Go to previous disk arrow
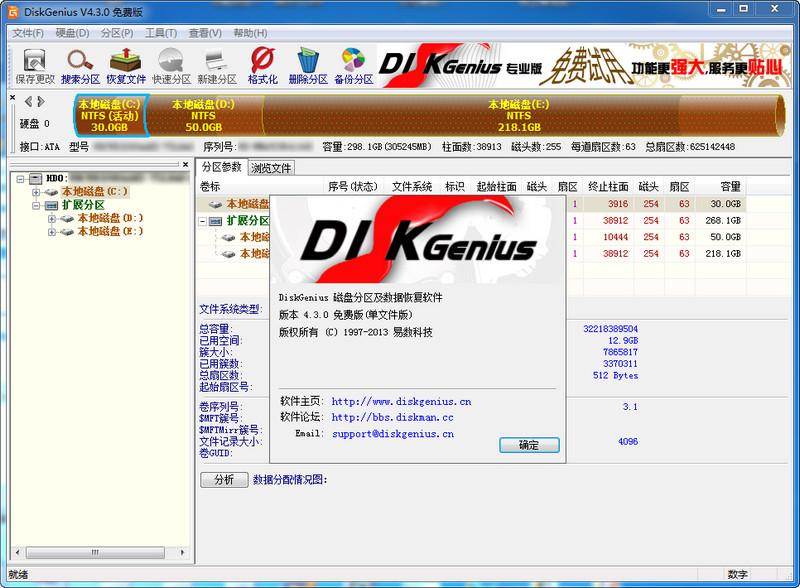800x588 pixels. point(28,102)
